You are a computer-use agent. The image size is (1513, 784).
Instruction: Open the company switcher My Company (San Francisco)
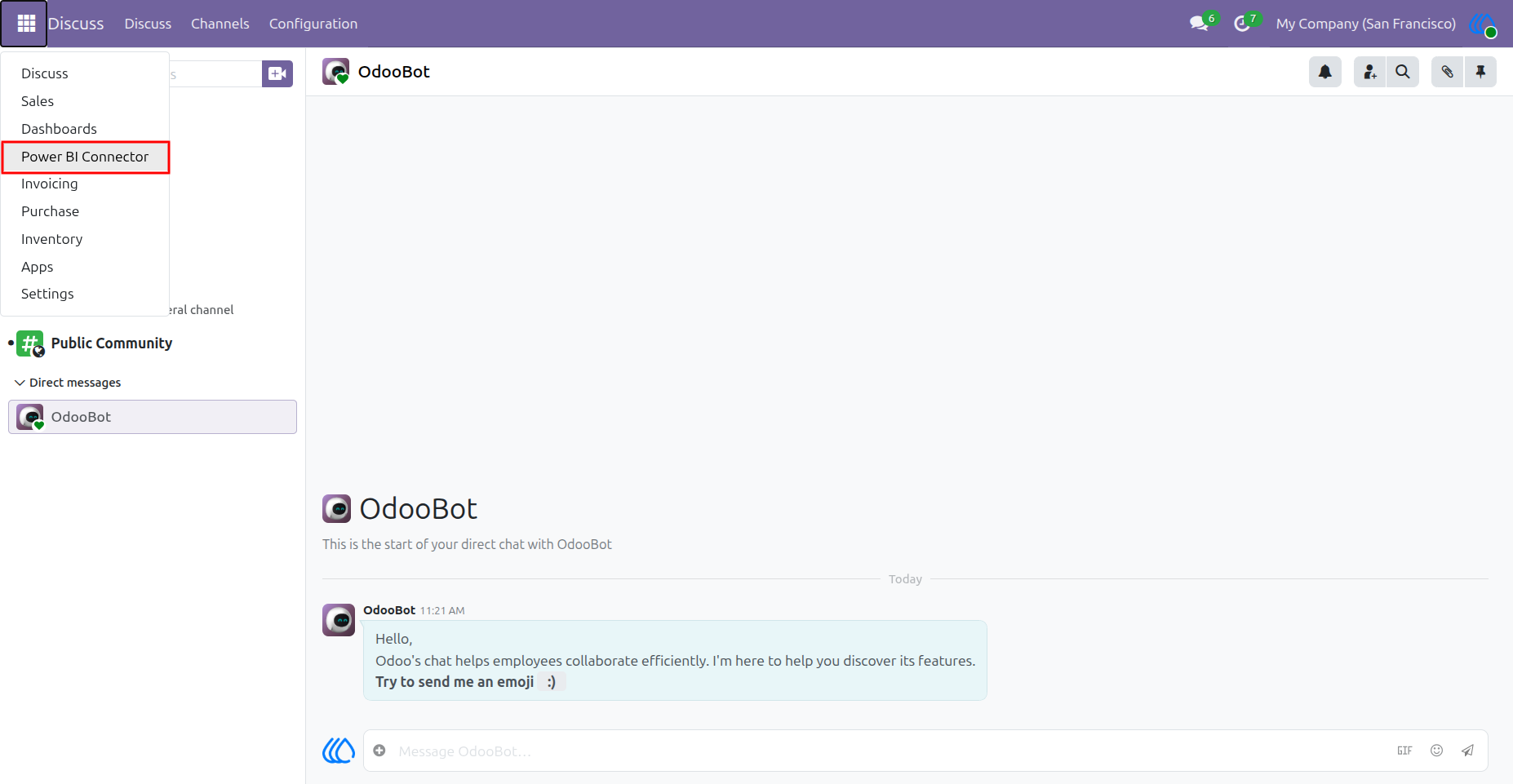coord(1365,24)
